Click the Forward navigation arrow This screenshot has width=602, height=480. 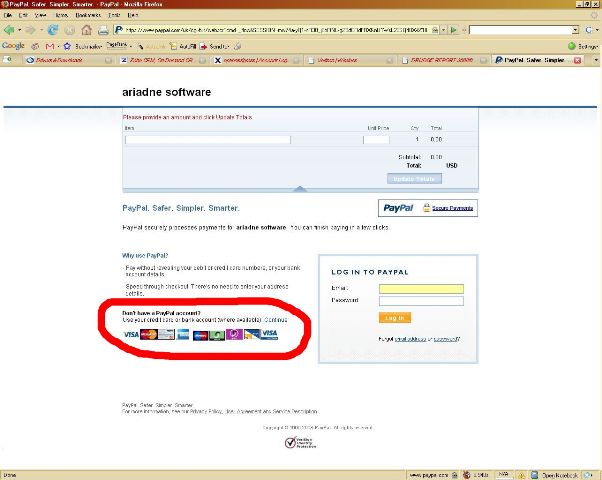point(30,30)
